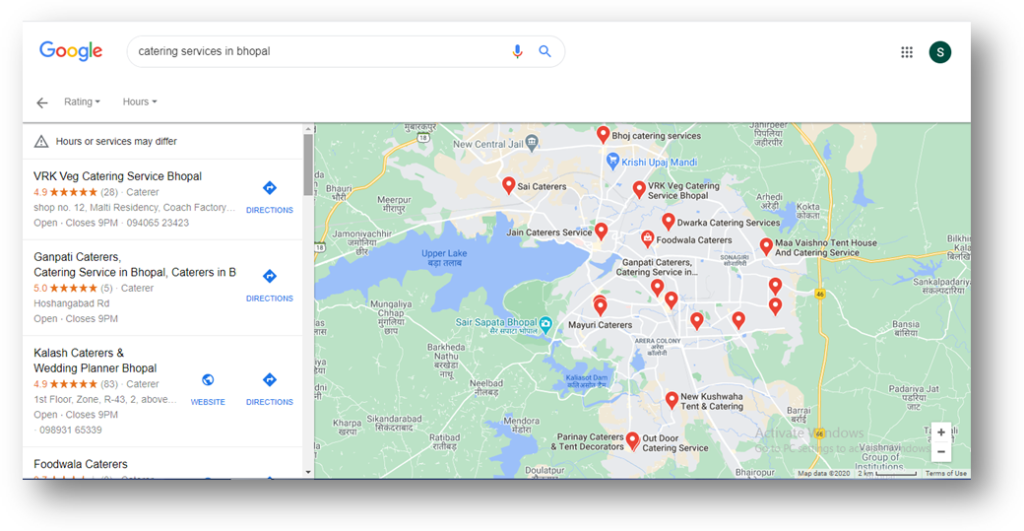Image resolution: width=1024 pixels, height=531 pixels.
Task: Open the Hours filter dropdown
Action: tap(140, 102)
